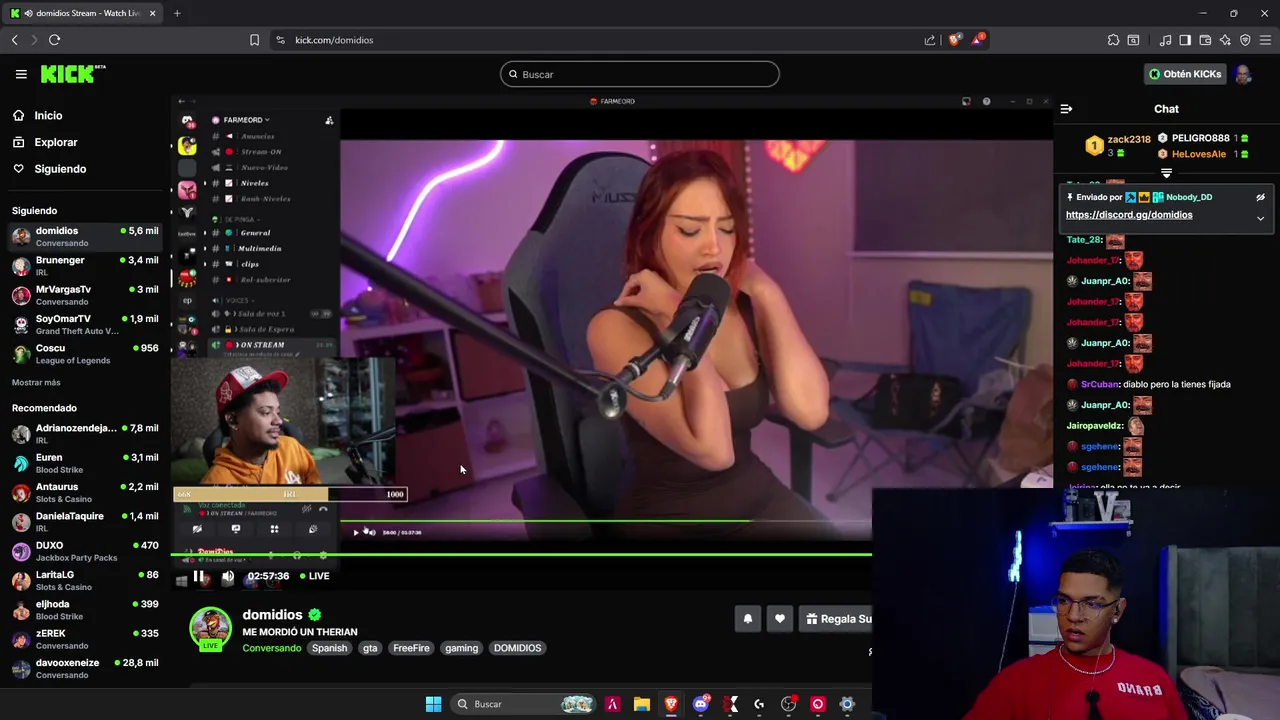Click the domidios streamer avatar

210,628
